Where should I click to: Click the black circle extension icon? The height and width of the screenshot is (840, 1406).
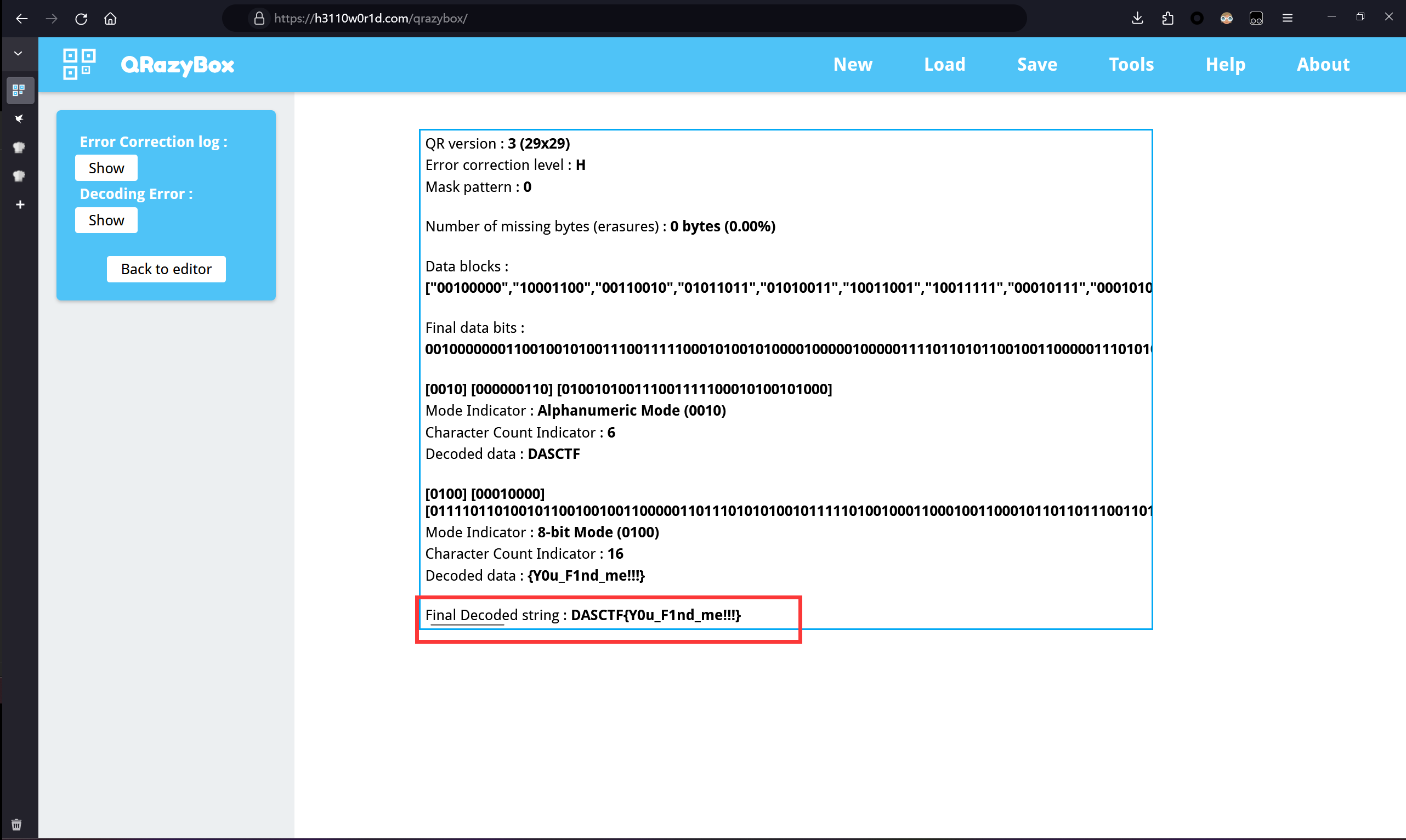tap(1197, 19)
